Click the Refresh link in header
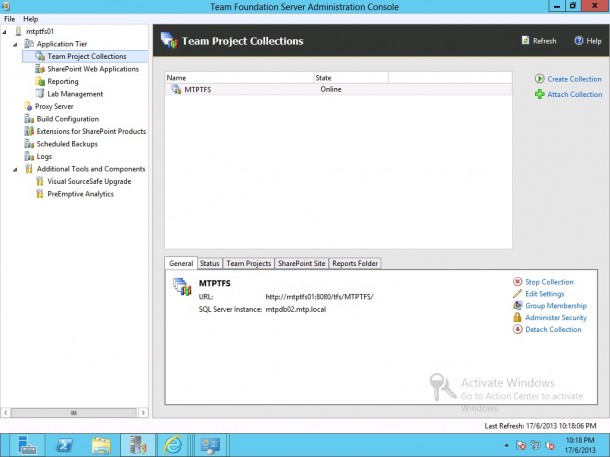Screen dimensions: 610x457 [x=539, y=41]
